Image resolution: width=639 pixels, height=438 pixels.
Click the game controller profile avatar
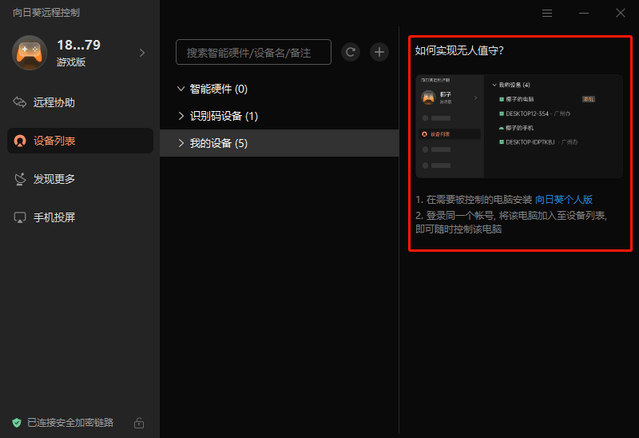point(29,52)
